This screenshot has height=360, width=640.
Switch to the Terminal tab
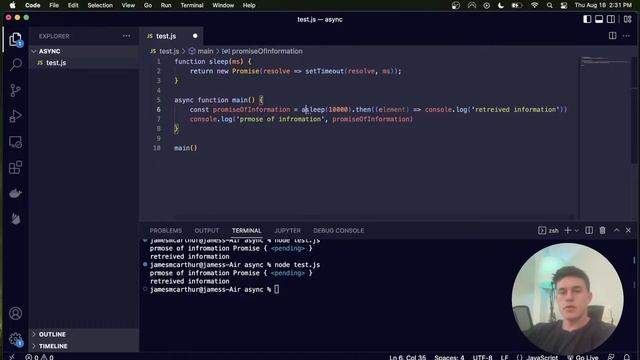[247, 231]
